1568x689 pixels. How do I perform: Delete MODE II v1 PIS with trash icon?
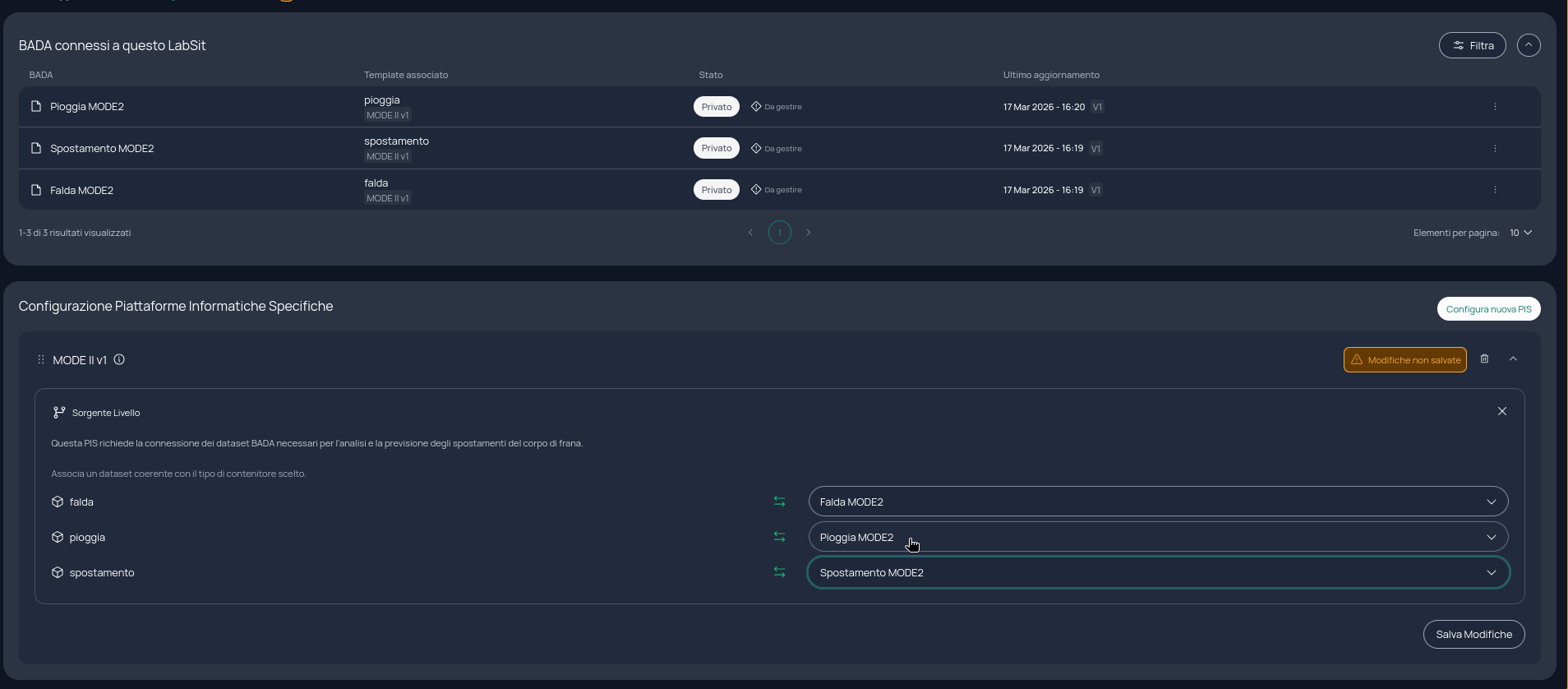pyautogui.click(x=1484, y=359)
